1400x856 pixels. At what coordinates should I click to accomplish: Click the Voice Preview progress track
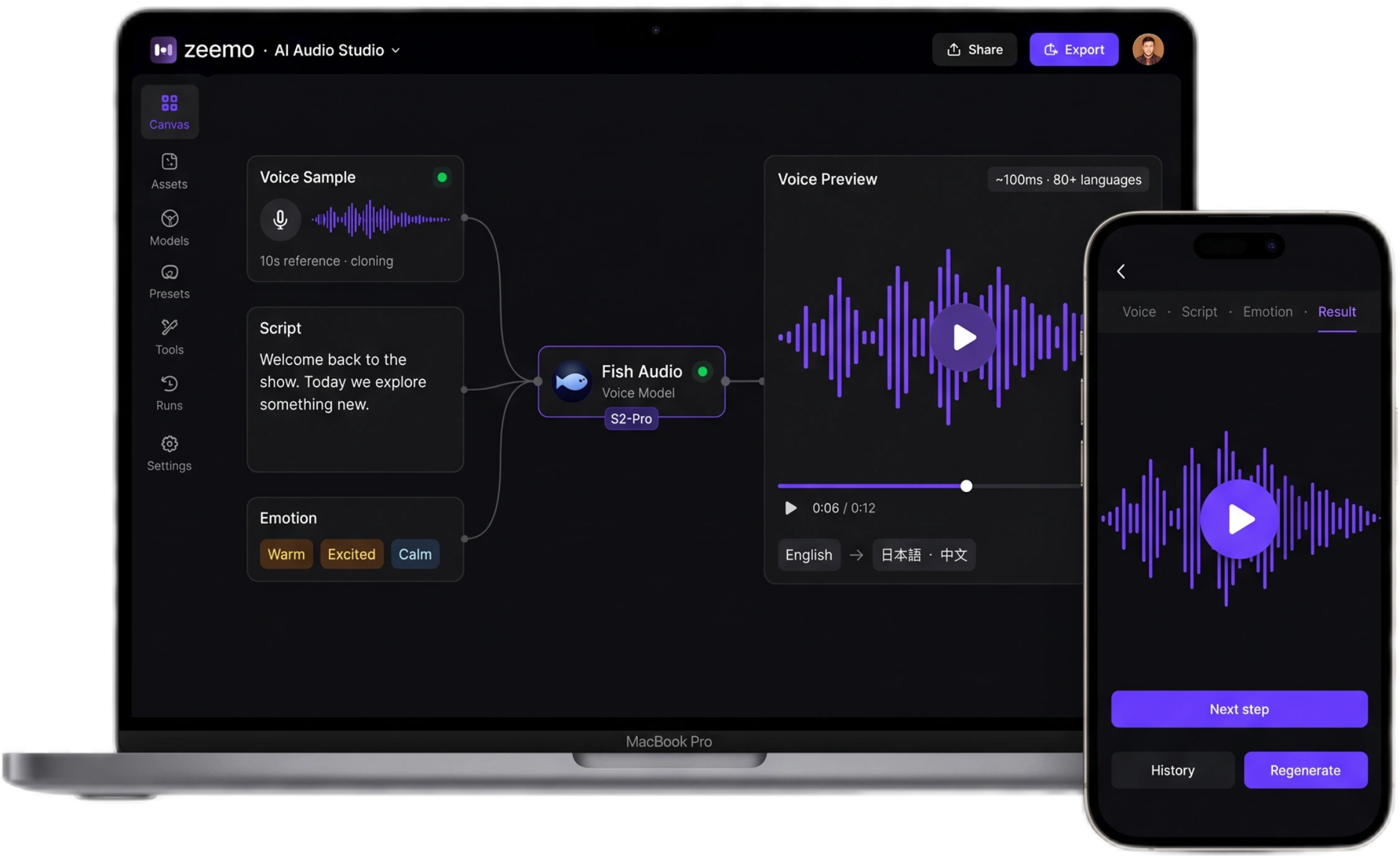(930, 486)
